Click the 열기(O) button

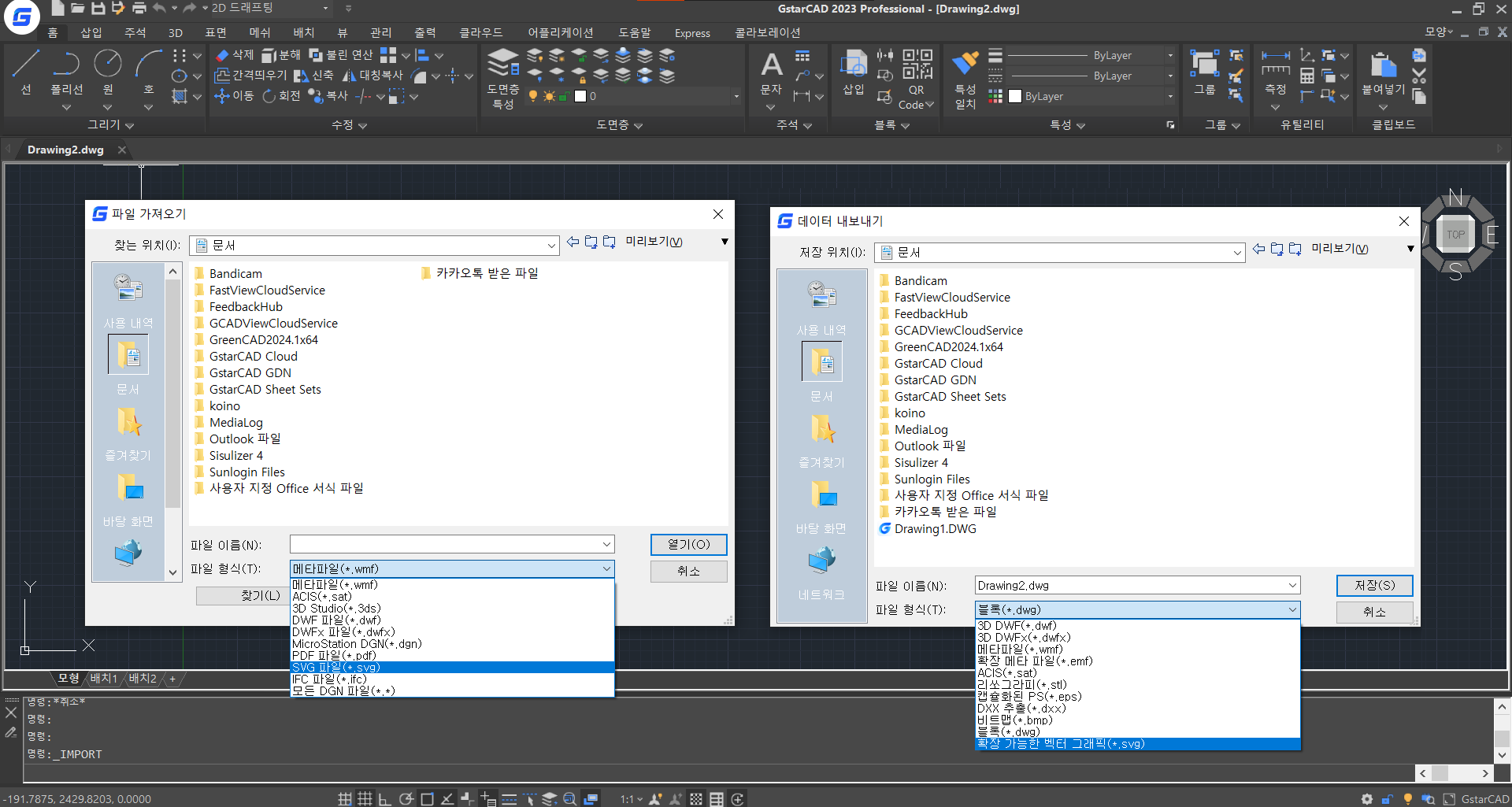coord(688,544)
